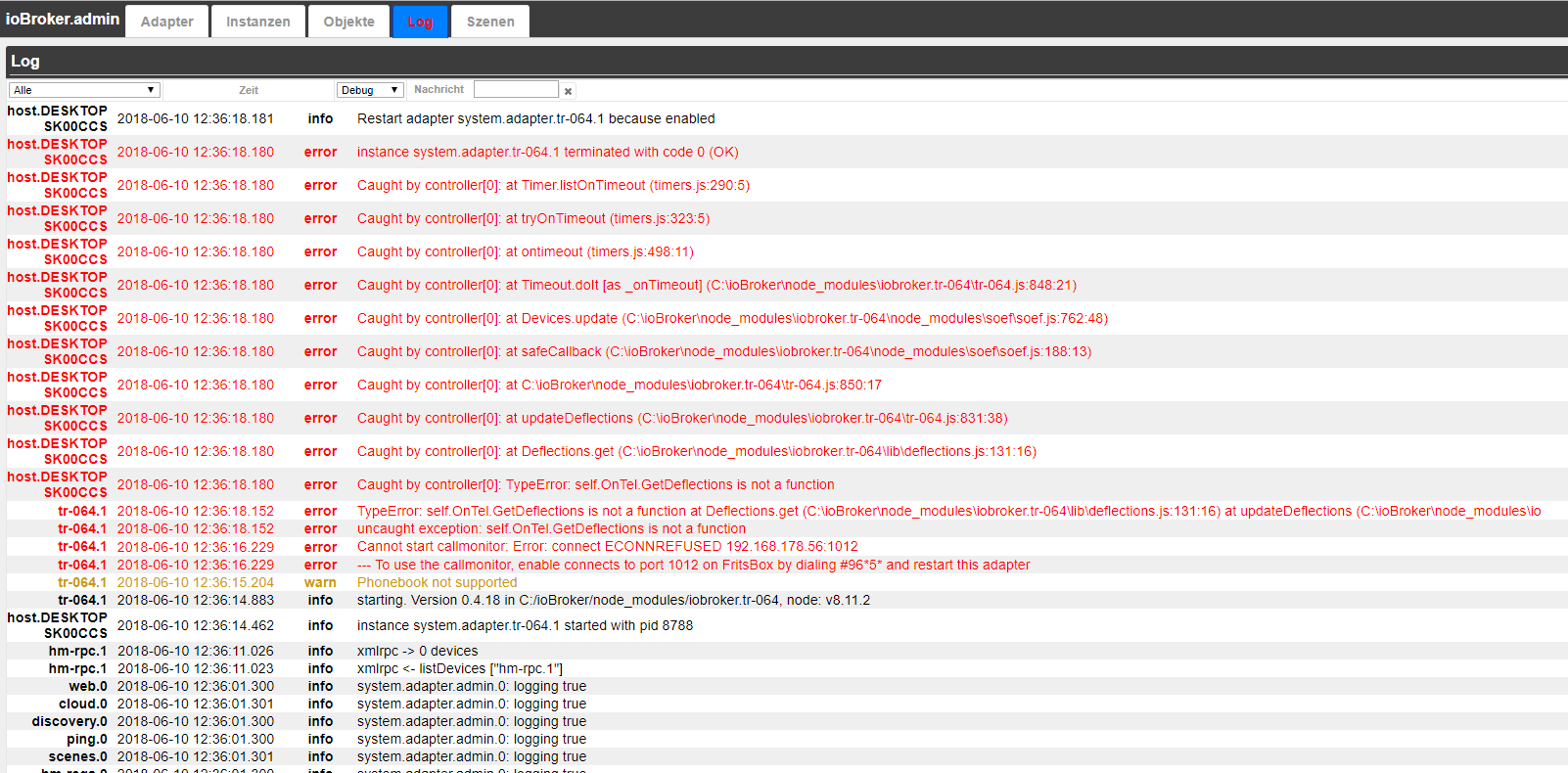The image size is (1568, 773).
Task: Open the 'Alle' source filter dropdown
Action: [x=84, y=90]
